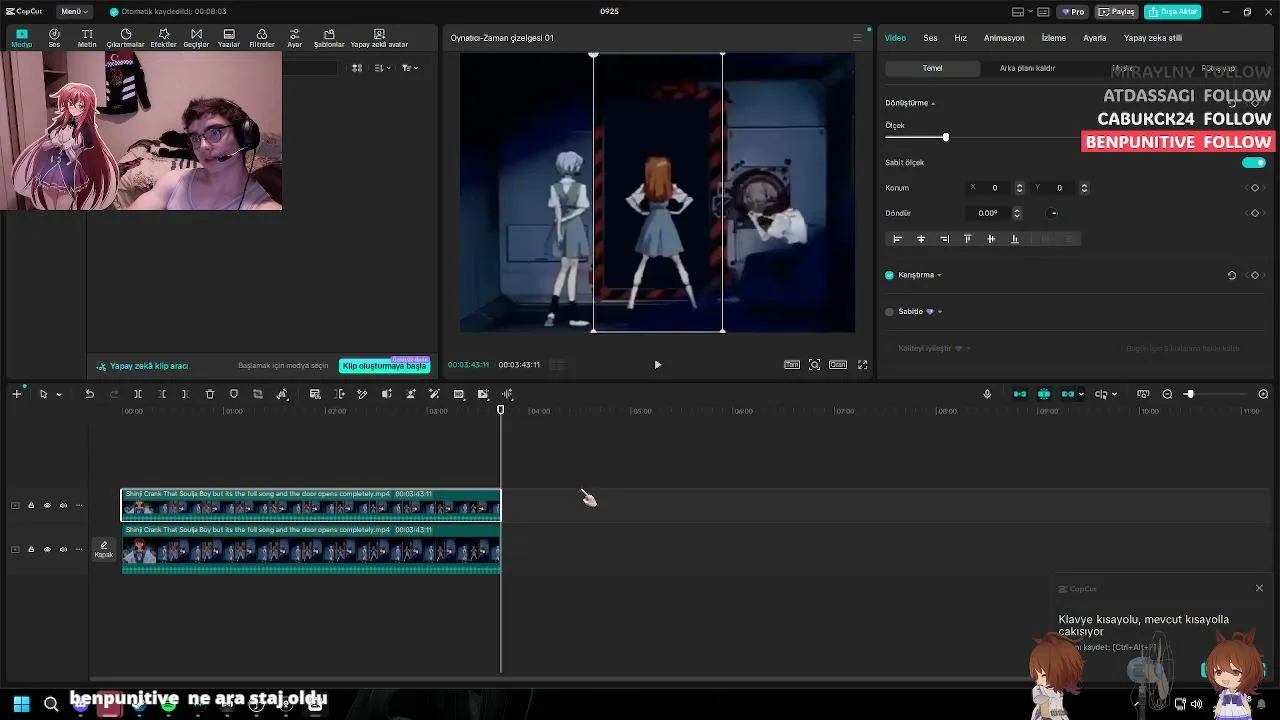
Task: Click the microphone voice-over record icon
Action: pos(987,394)
